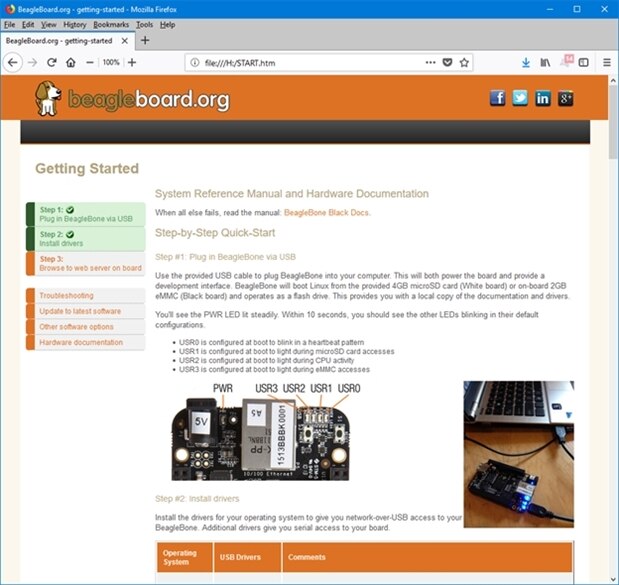Open page actions three-dot menu
Screen dimensions: 619x585
pyautogui.click(x=430, y=63)
